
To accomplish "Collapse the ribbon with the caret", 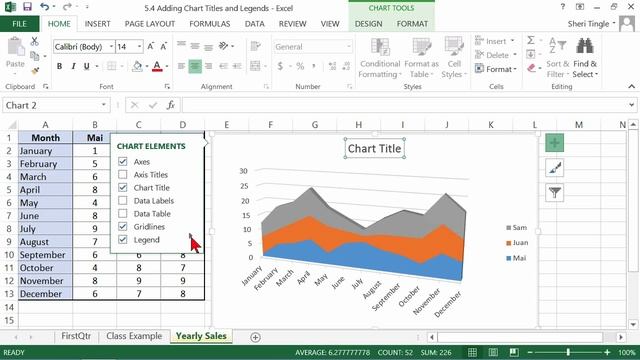I will click(x=631, y=86).
